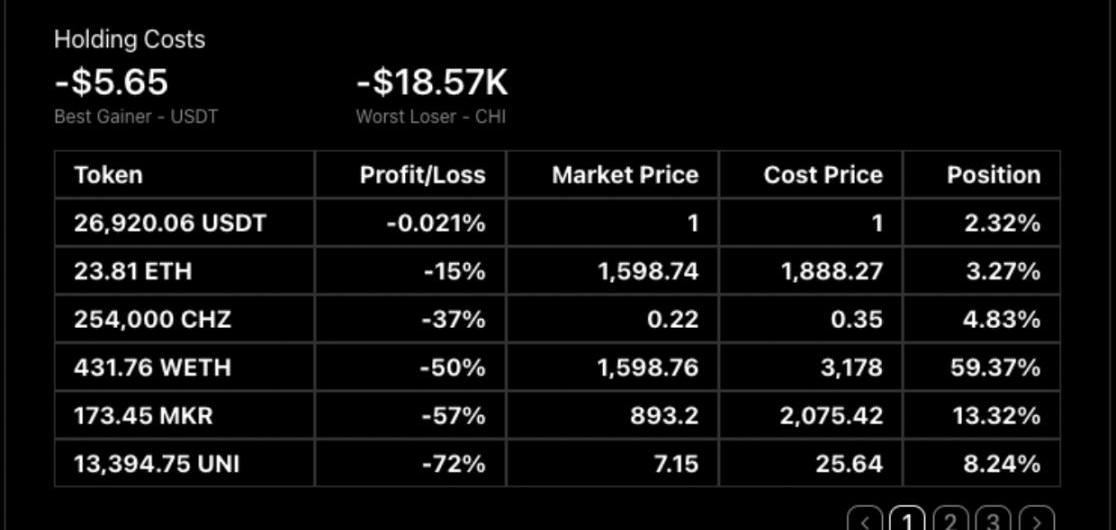Sort by the Profit/Loss column header

pyautogui.click(x=422, y=175)
